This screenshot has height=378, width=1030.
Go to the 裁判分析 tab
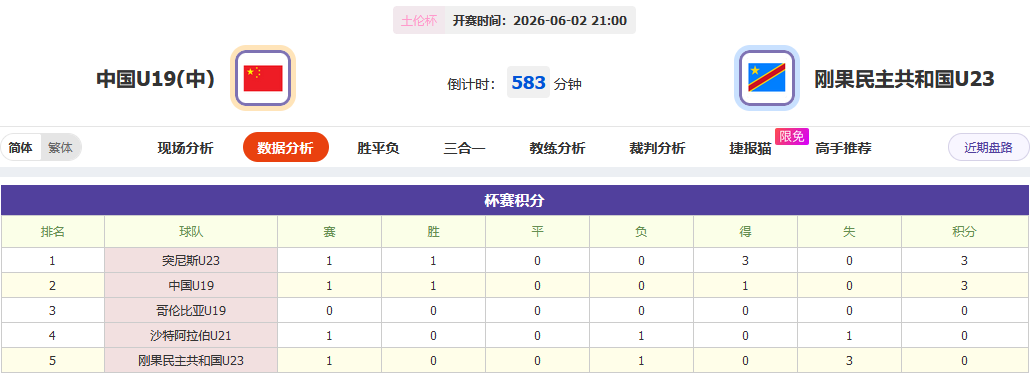tap(657, 148)
